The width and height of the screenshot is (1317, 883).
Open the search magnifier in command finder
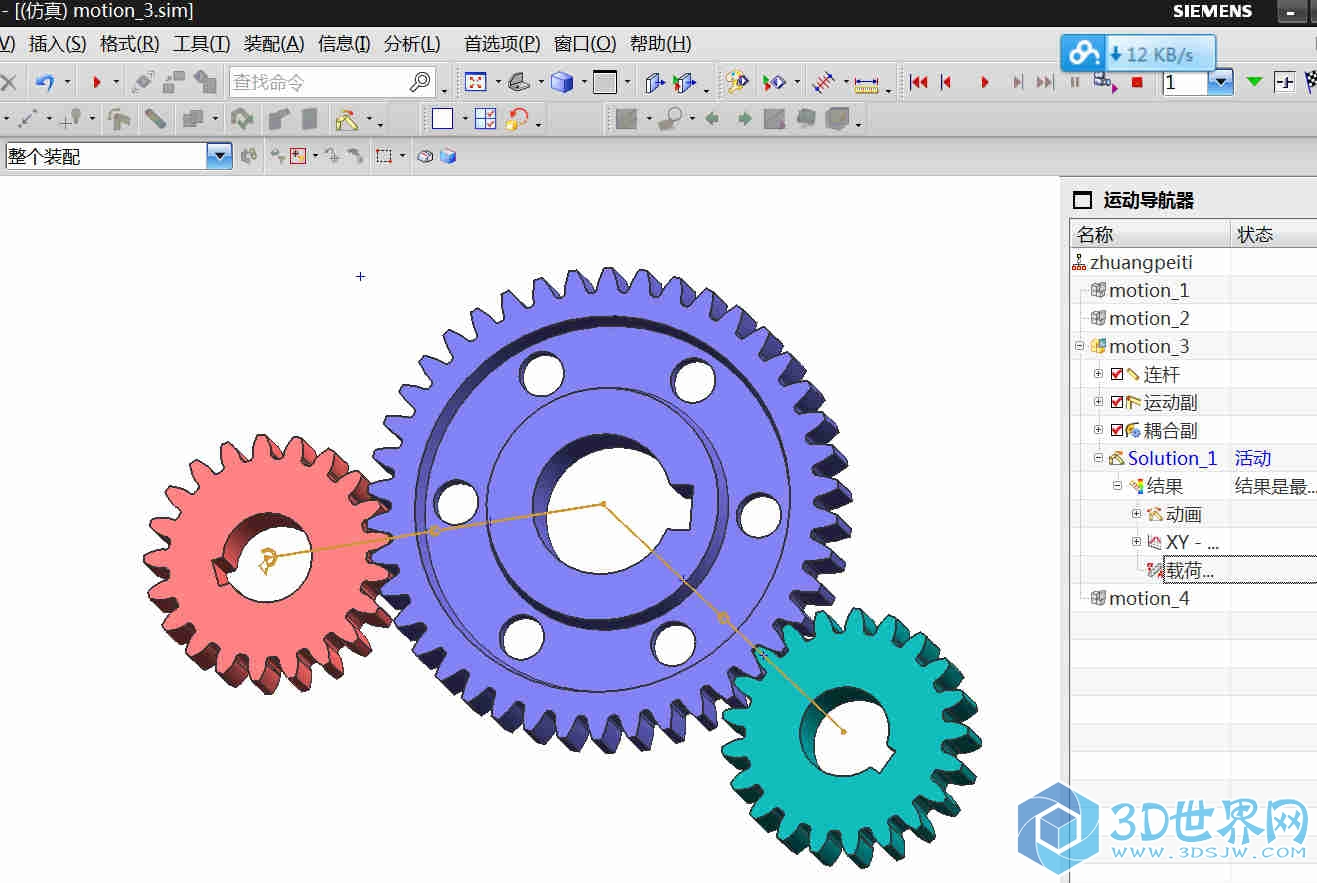pos(421,82)
